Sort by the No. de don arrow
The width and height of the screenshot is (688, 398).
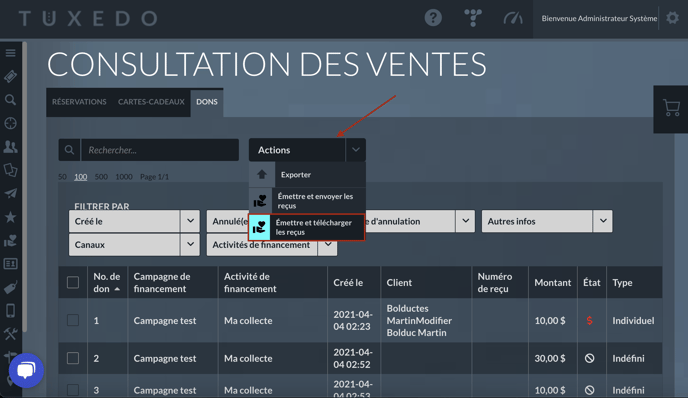pos(117,289)
